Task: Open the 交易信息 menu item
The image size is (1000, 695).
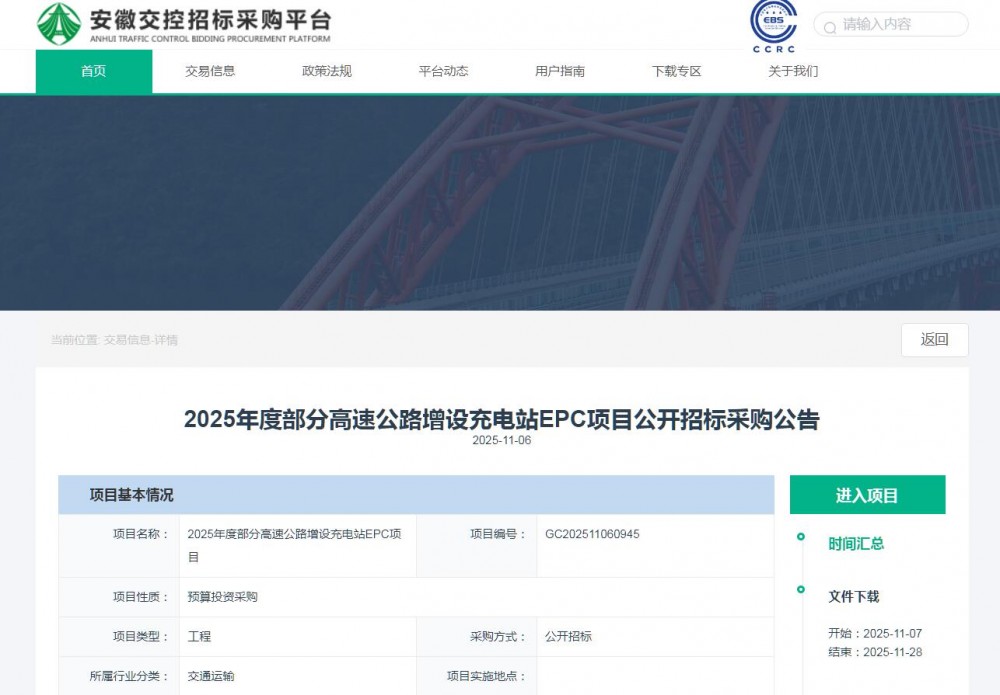Action: click(x=210, y=71)
